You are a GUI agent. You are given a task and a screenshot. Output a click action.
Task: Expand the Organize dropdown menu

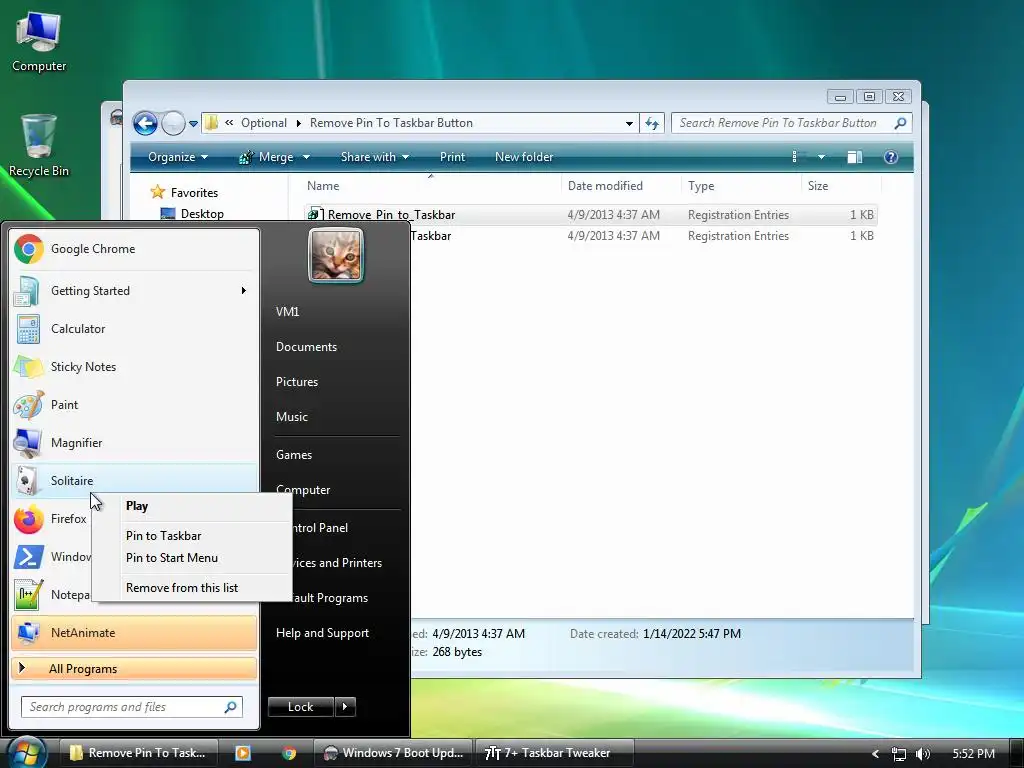click(x=178, y=157)
